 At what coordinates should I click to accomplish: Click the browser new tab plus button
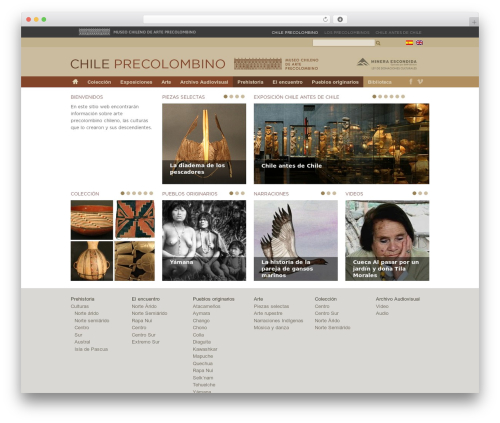(474, 22)
